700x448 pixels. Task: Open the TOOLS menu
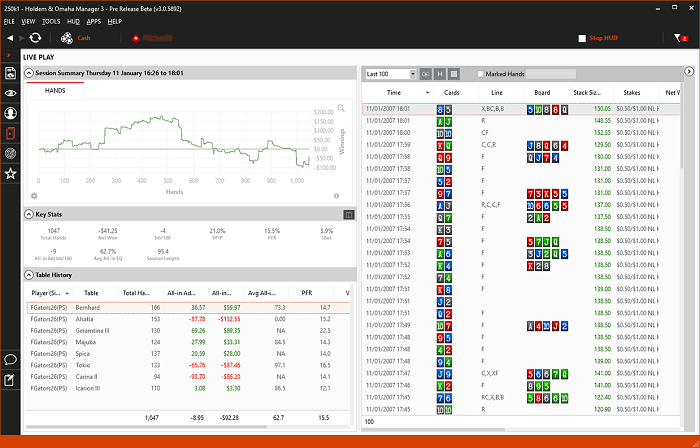coord(51,20)
